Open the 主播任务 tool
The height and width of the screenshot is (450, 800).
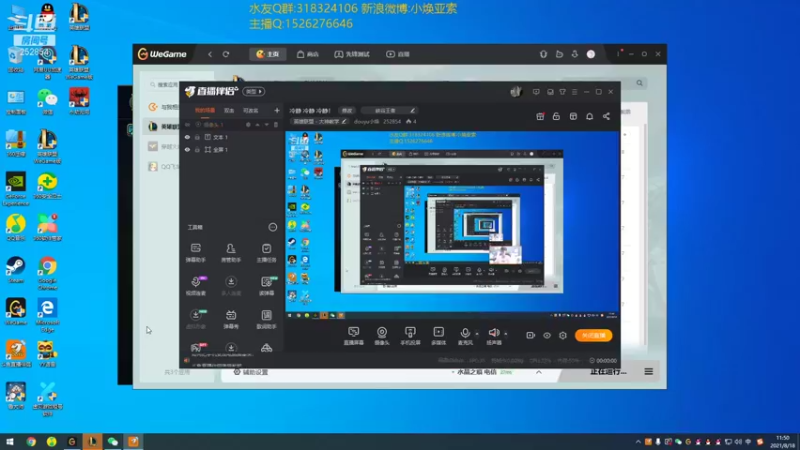(266, 253)
